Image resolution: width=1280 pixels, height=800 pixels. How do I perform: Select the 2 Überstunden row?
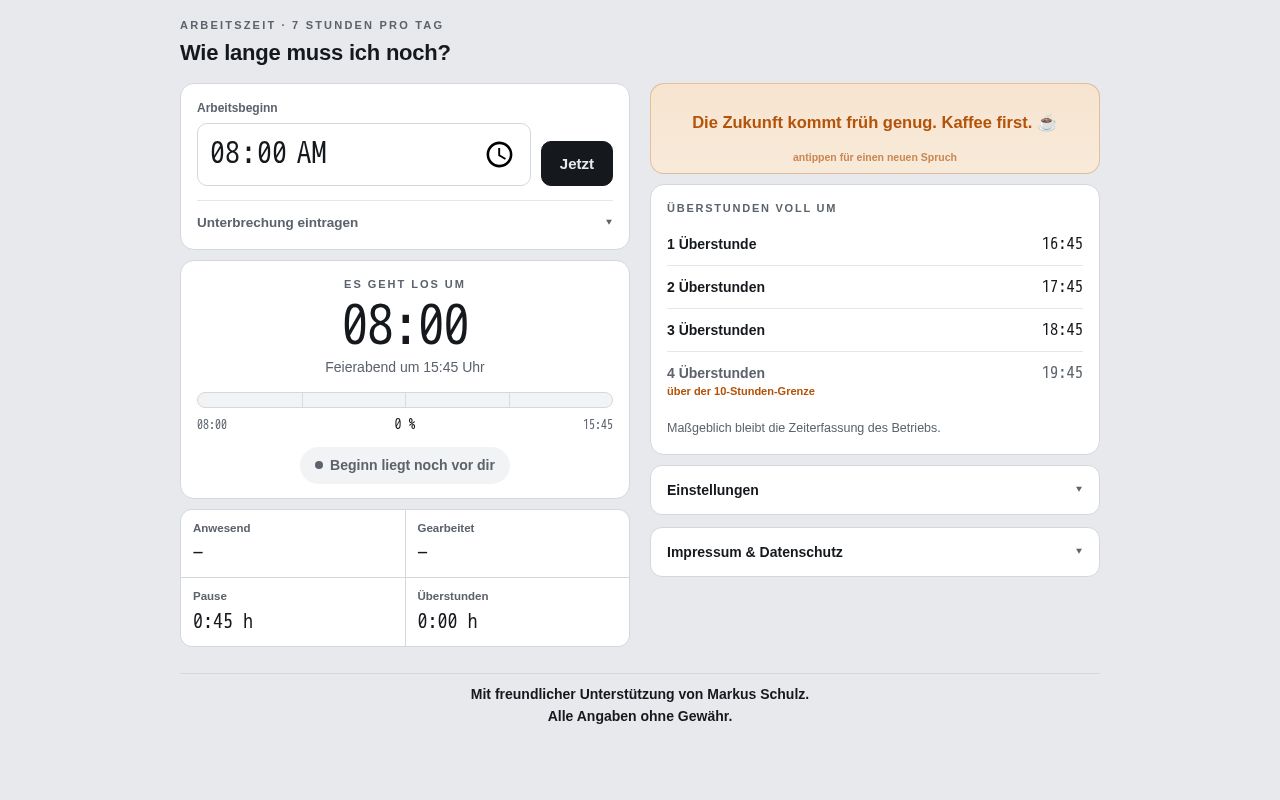tap(875, 287)
